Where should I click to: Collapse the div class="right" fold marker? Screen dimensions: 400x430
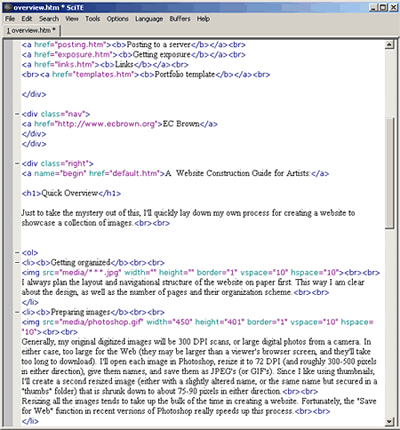[17, 163]
